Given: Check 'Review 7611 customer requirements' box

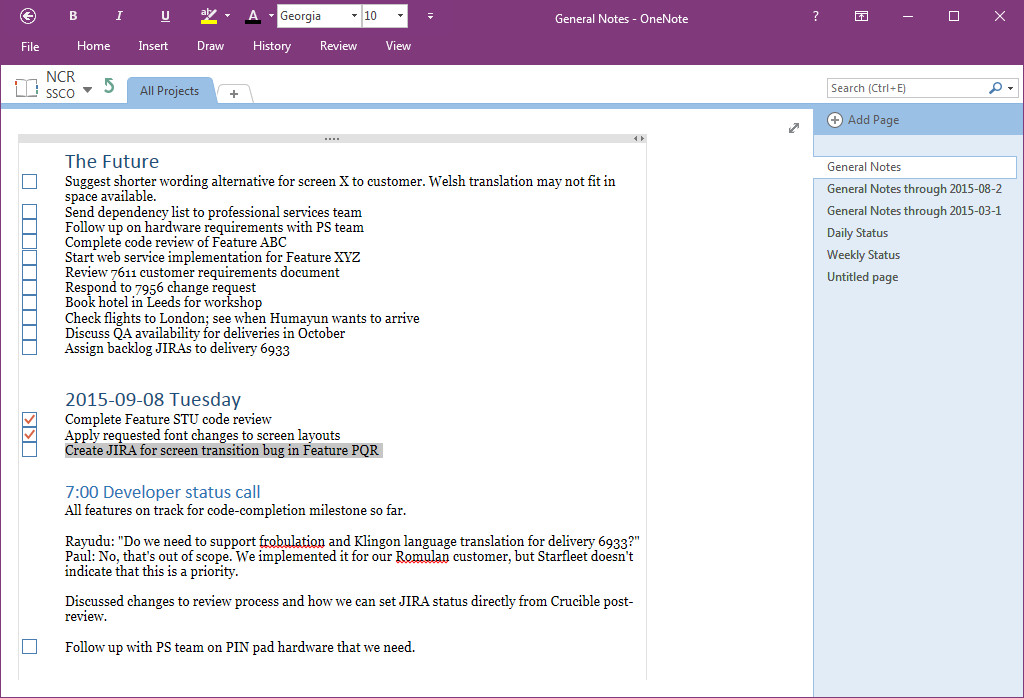Looking at the screenshot, I should click(29, 272).
